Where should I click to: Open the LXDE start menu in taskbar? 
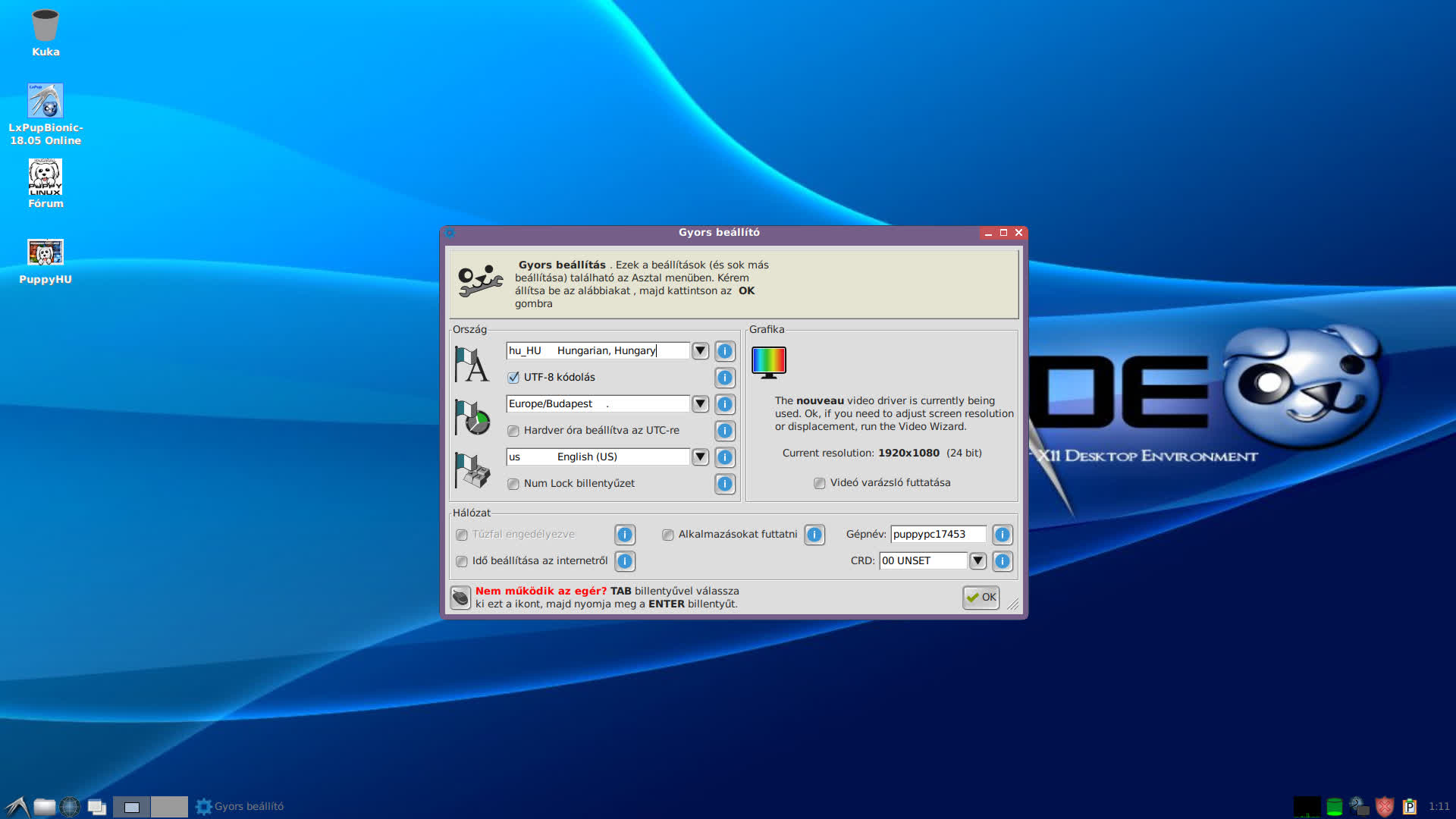(17, 806)
